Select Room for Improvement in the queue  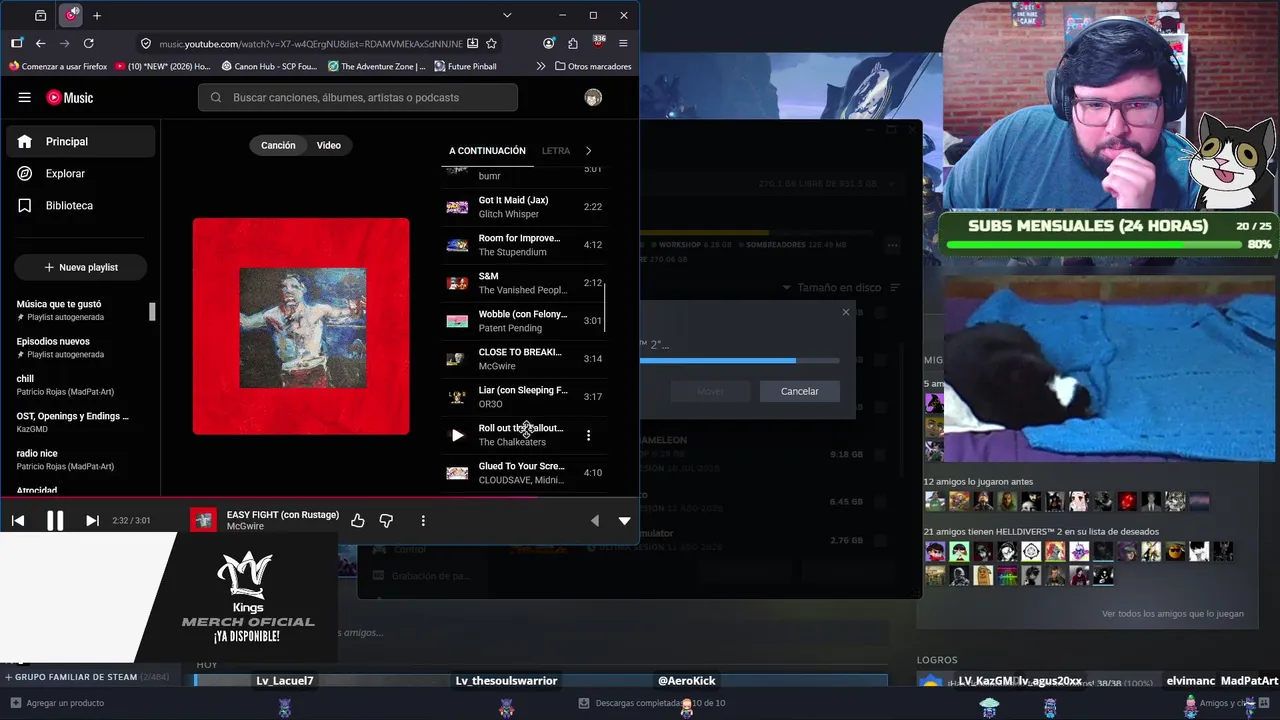coord(524,245)
